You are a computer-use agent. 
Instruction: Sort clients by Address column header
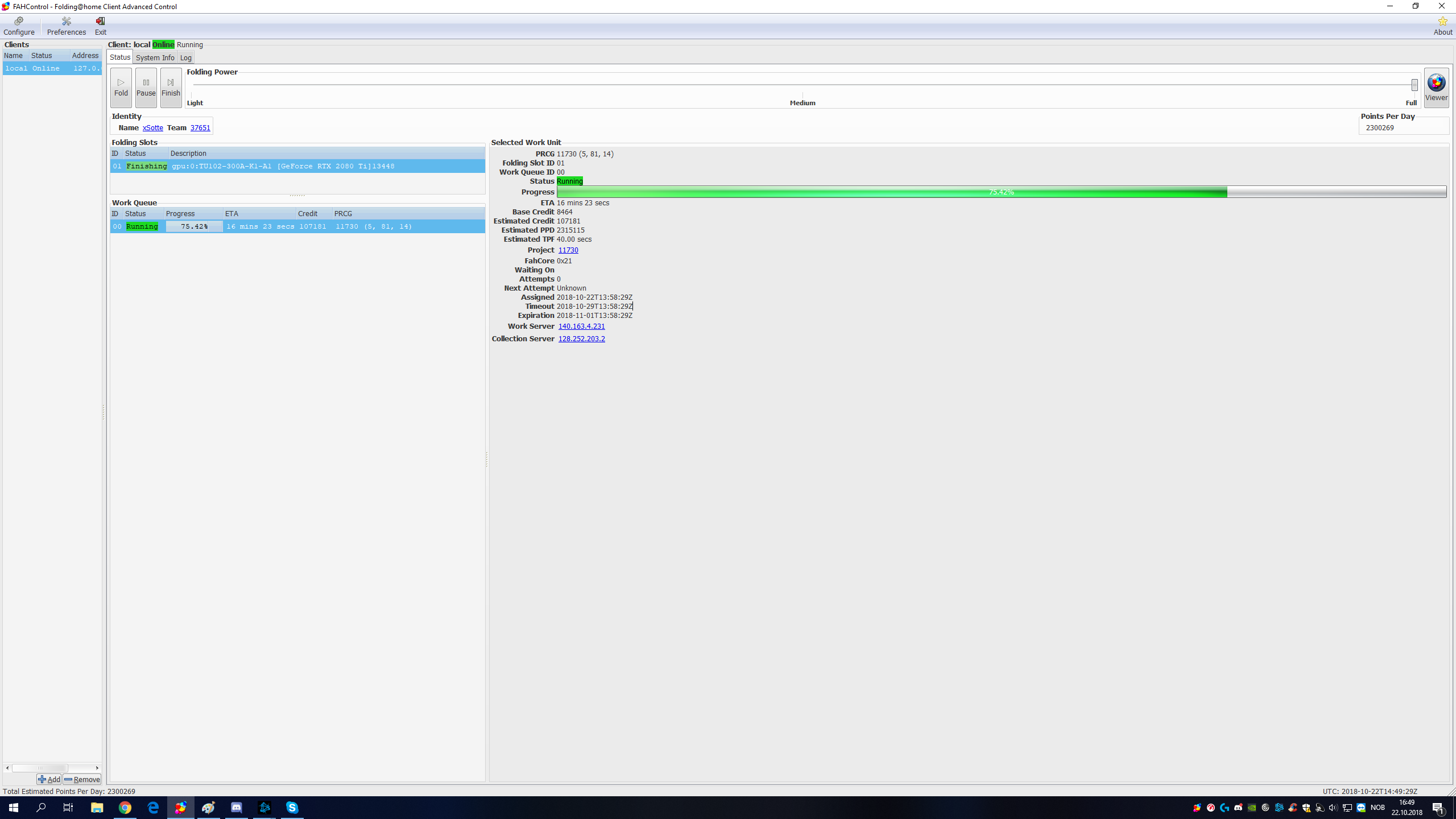(x=86, y=55)
